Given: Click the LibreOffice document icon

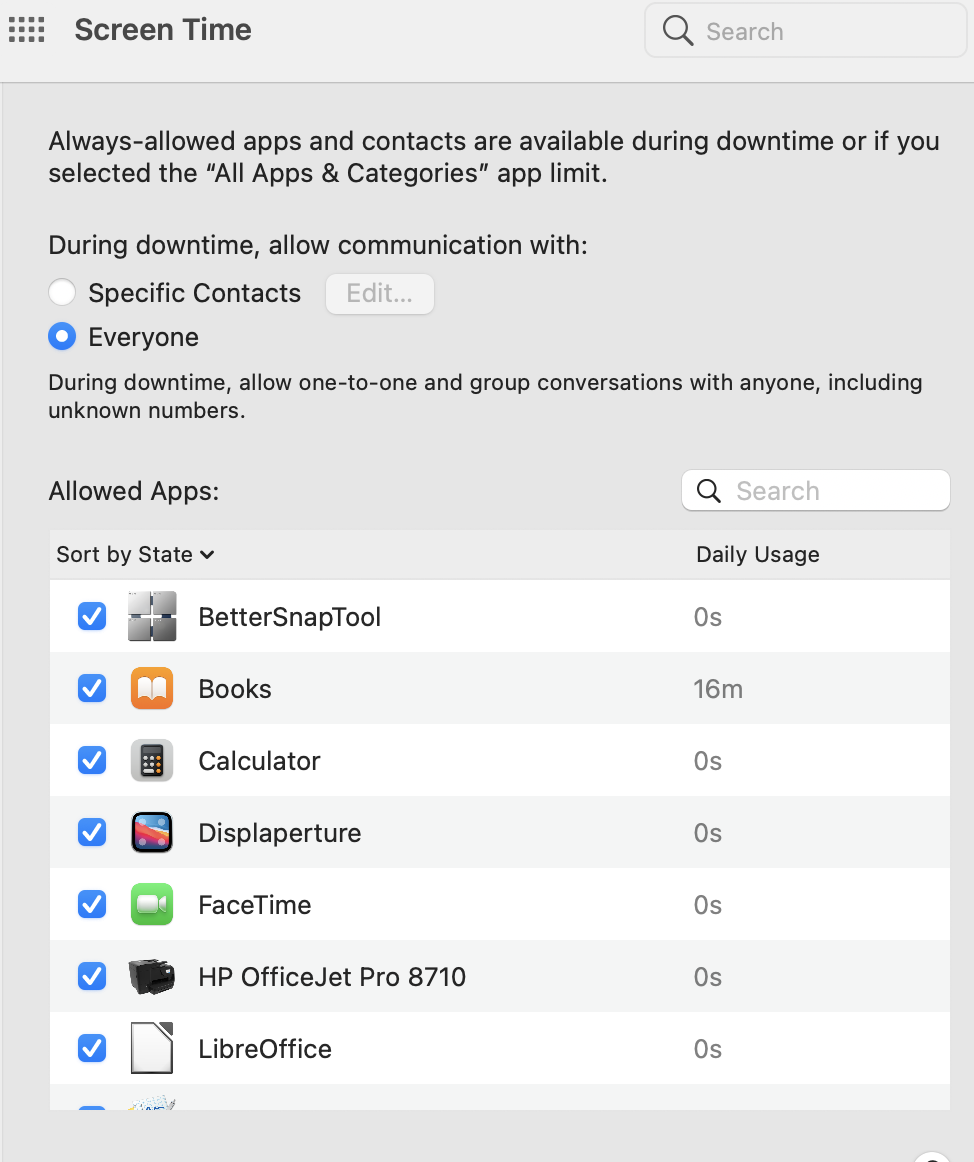Looking at the screenshot, I should [x=152, y=1049].
